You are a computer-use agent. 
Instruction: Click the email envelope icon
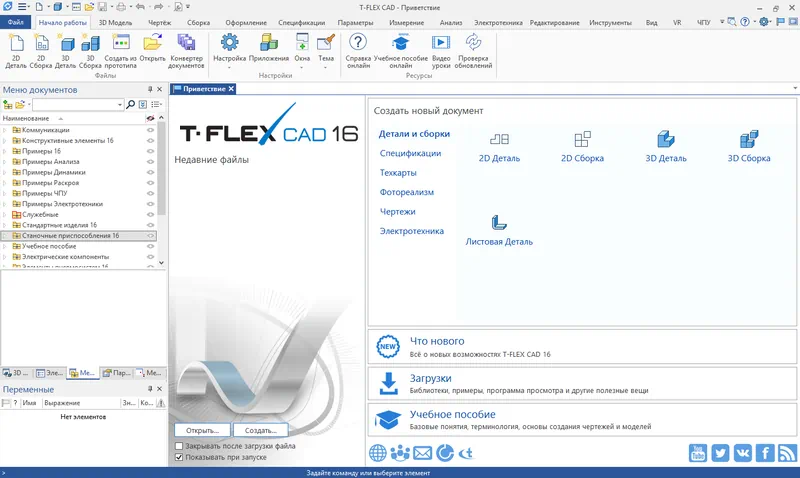(422, 453)
